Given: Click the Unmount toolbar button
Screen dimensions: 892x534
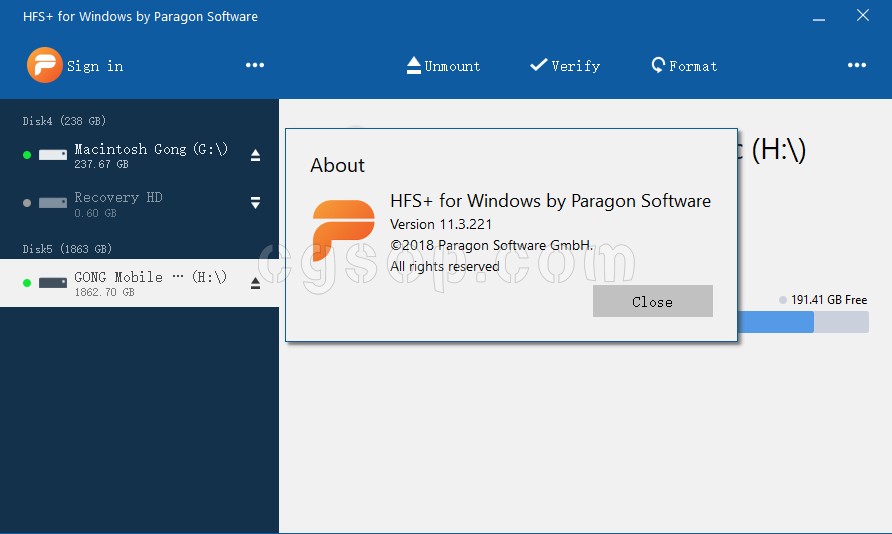Looking at the screenshot, I should 443,66.
